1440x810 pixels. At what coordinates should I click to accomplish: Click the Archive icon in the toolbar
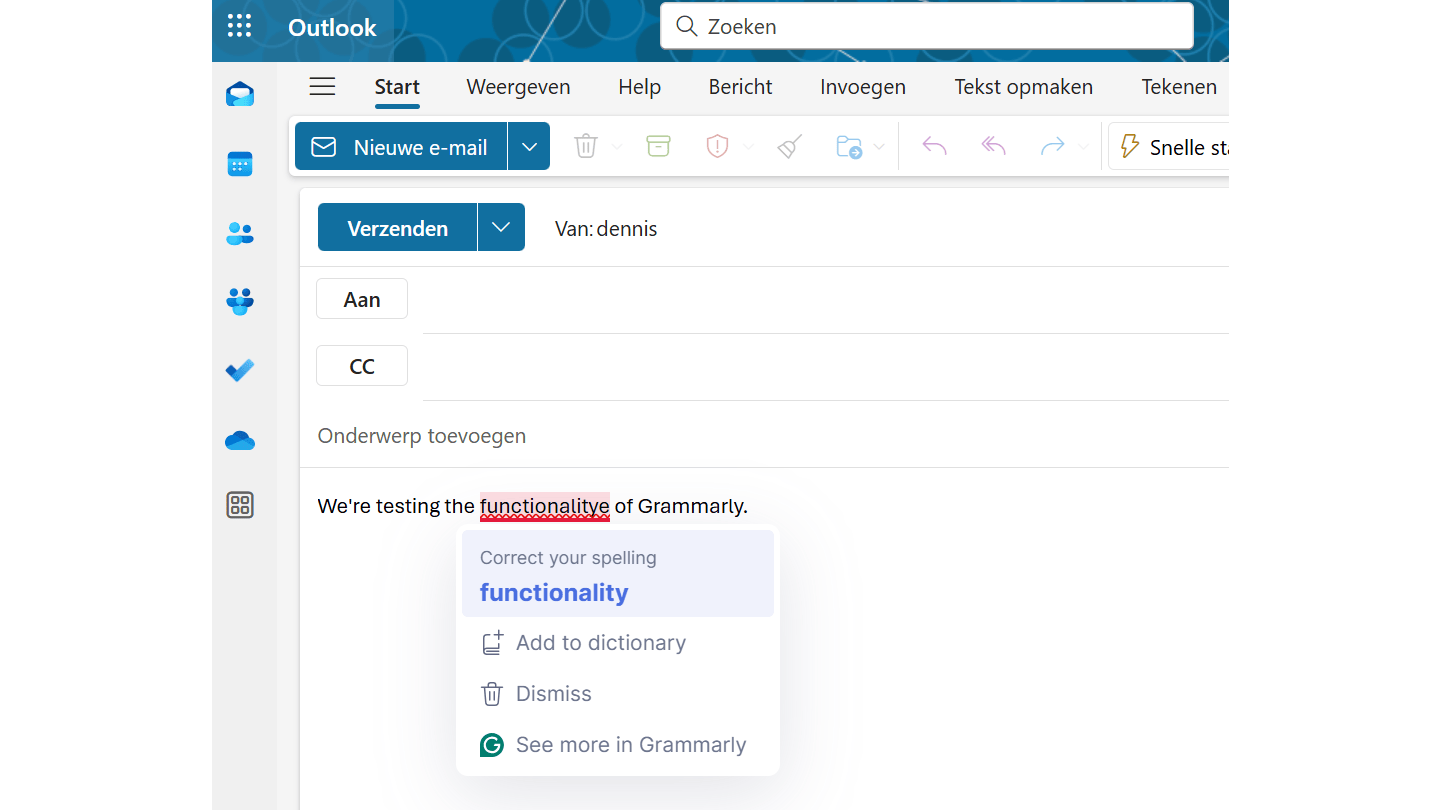(658, 146)
